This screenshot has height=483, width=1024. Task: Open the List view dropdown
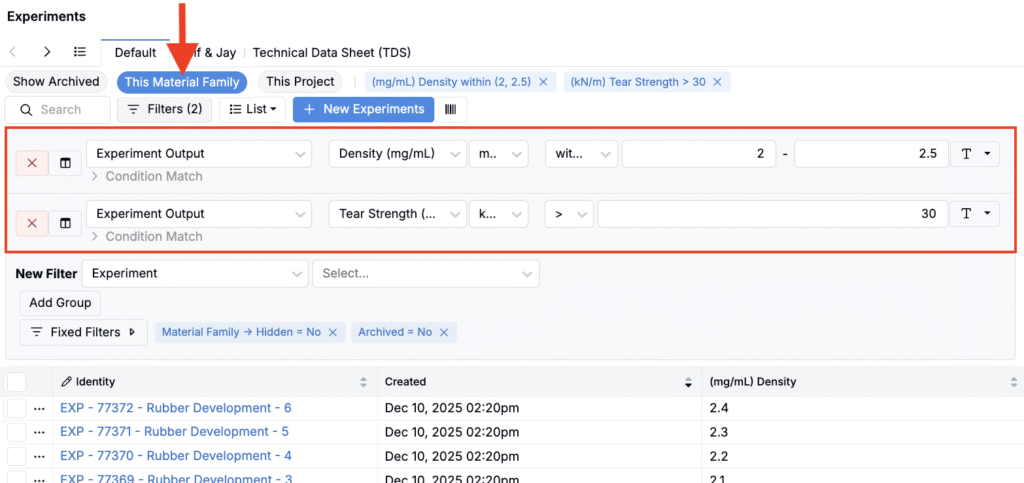coord(253,109)
